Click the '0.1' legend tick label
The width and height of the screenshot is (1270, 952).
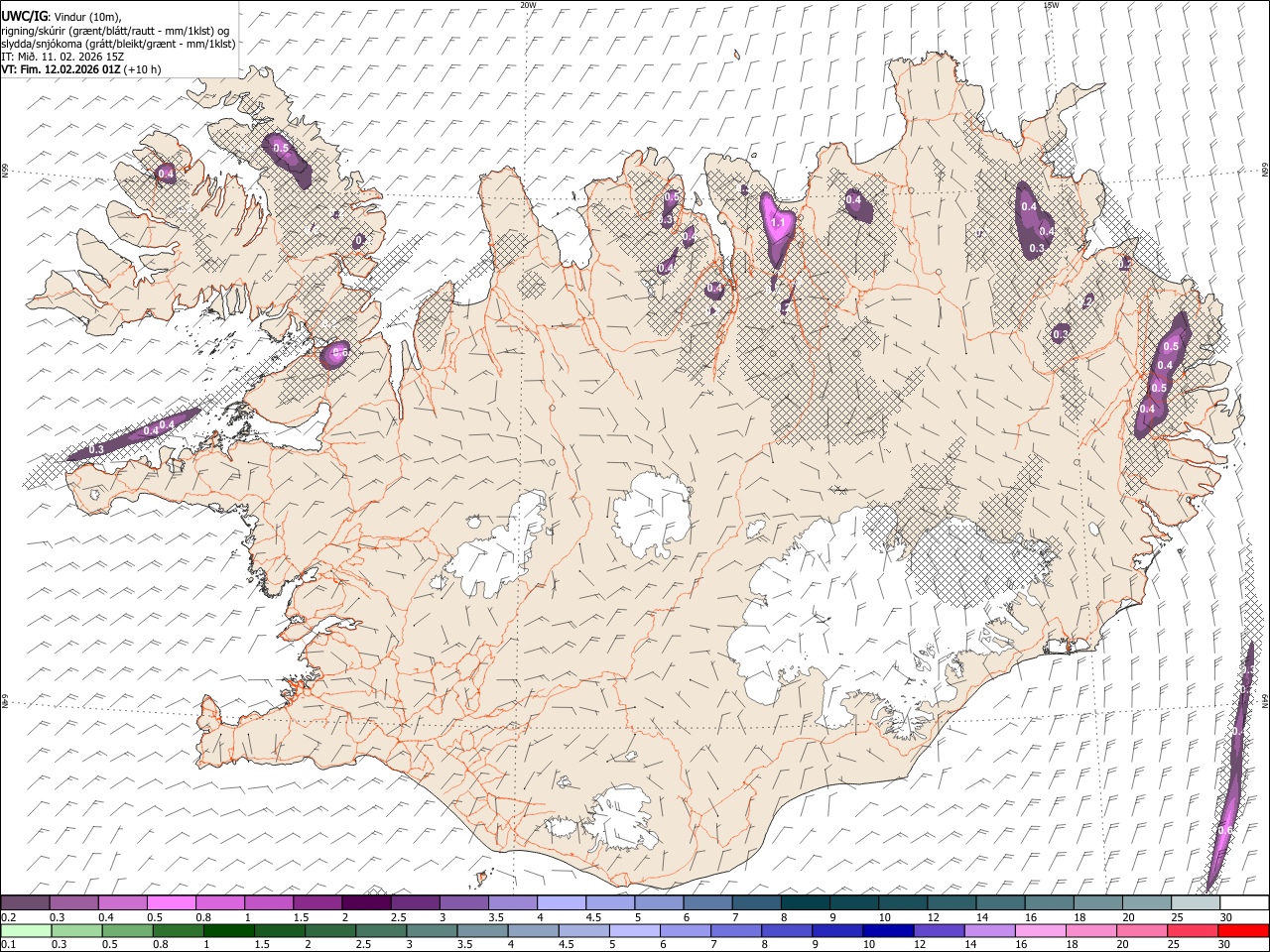9,945
